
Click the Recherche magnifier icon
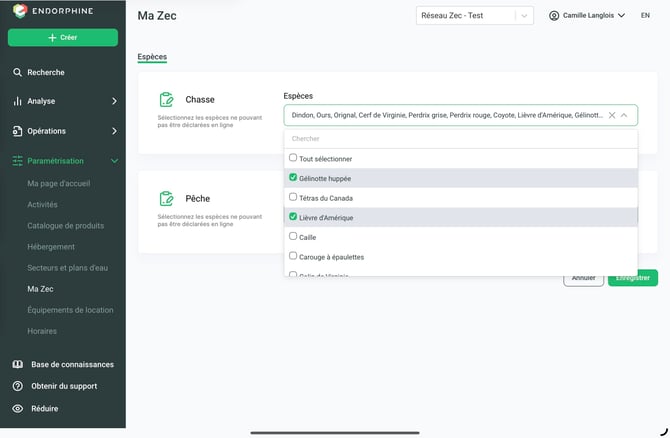click(x=17, y=72)
